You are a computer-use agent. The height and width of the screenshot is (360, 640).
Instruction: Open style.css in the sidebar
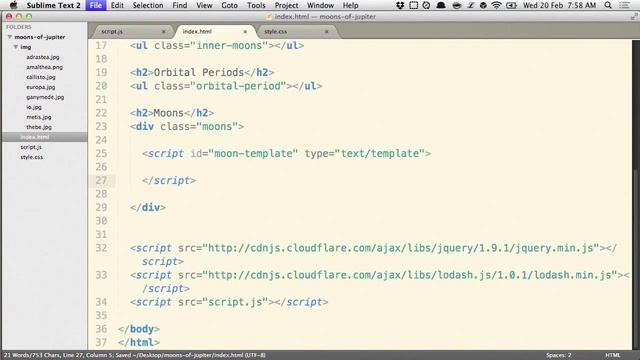tap(31, 157)
